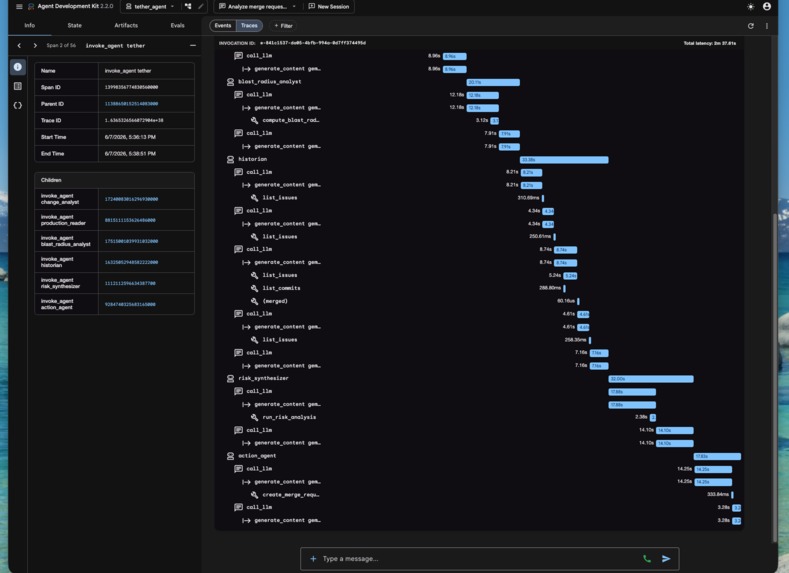Open the hamburger navigation menu

(19, 7)
